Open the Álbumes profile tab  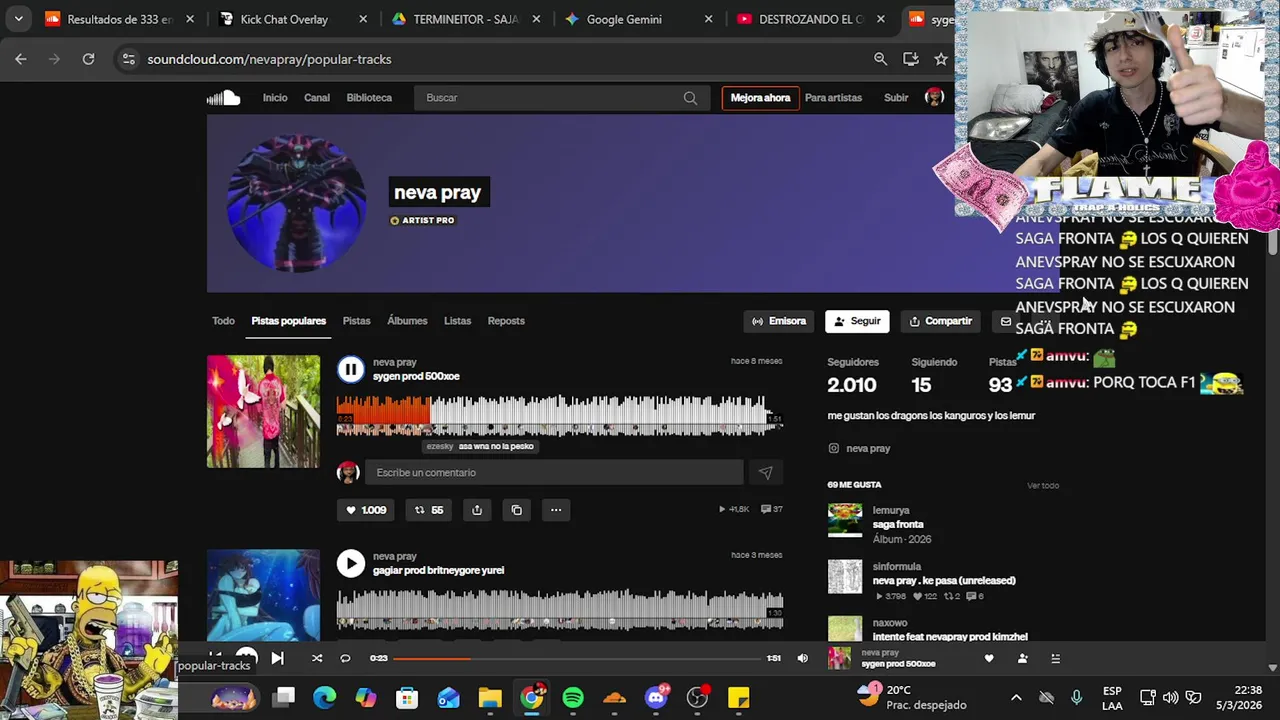tap(407, 321)
